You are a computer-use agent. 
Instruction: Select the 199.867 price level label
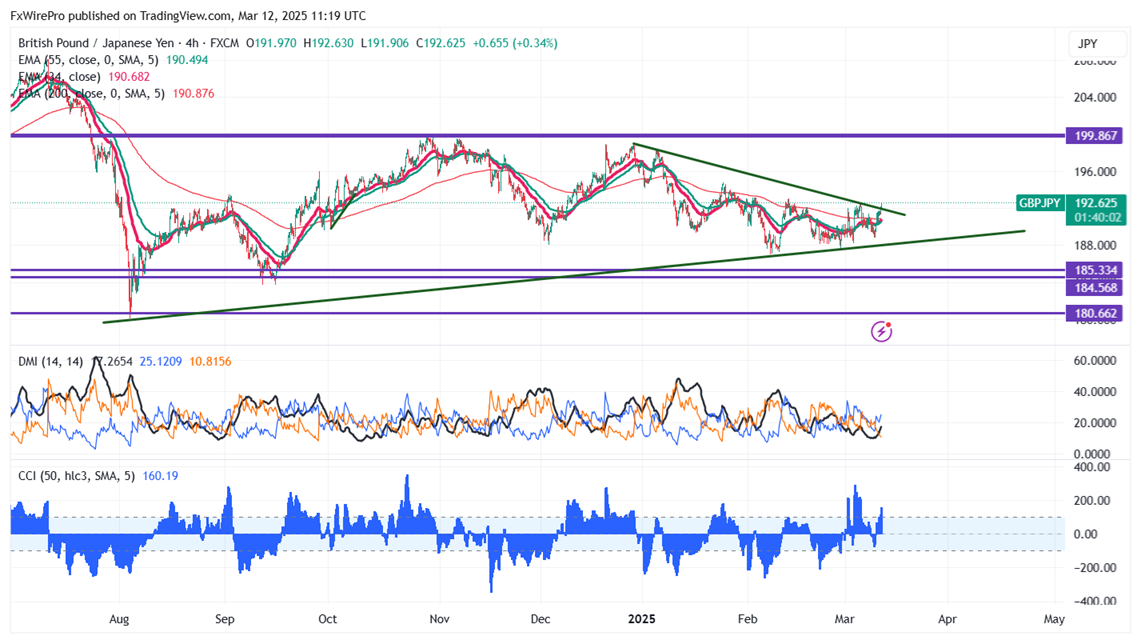coord(1096,136)
